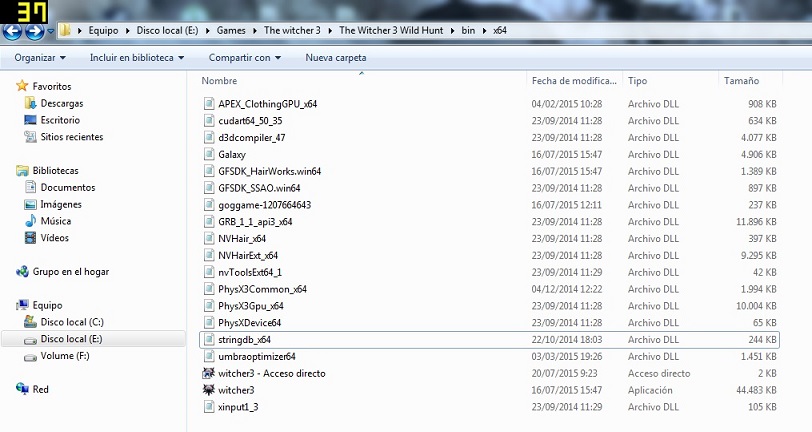Select cudart64_50_35 file icon

[x=209, y=121]
